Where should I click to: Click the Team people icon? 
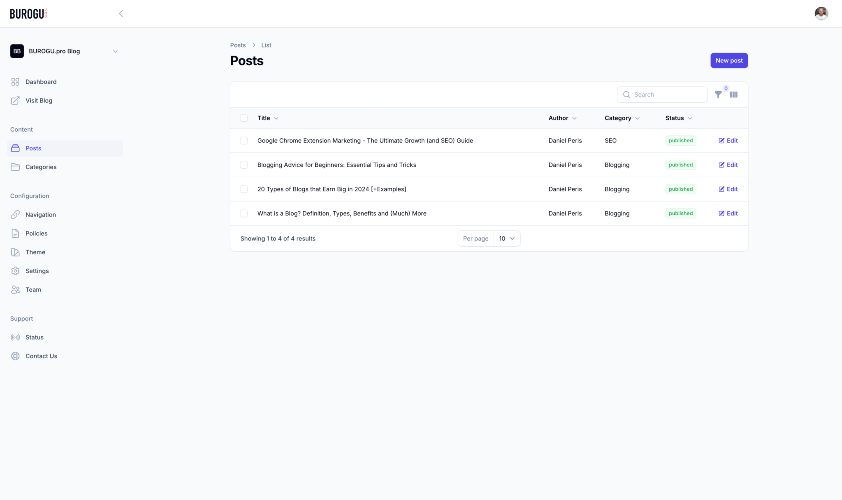click(15, 290)
